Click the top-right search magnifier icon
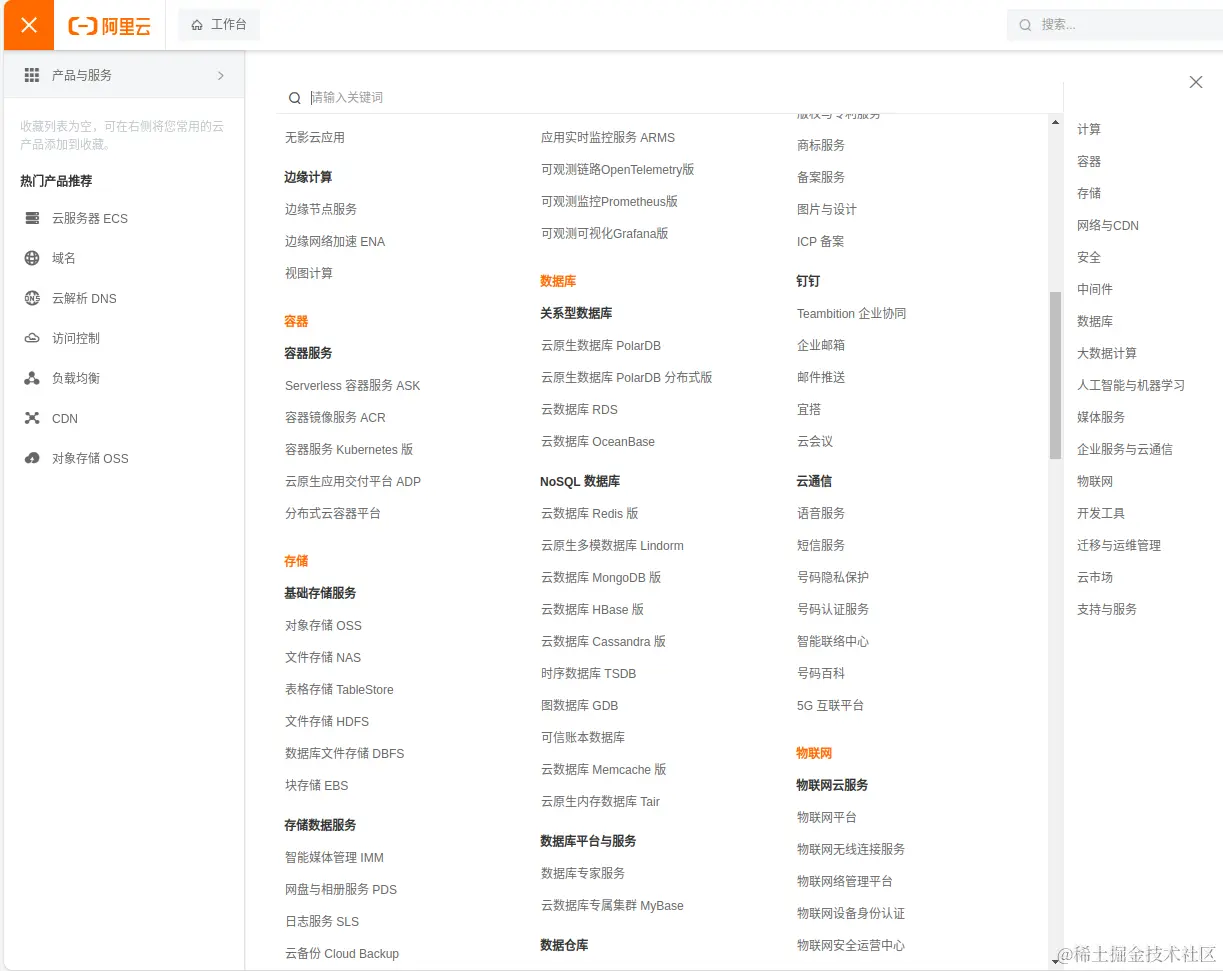 (x=1025, y=25)
